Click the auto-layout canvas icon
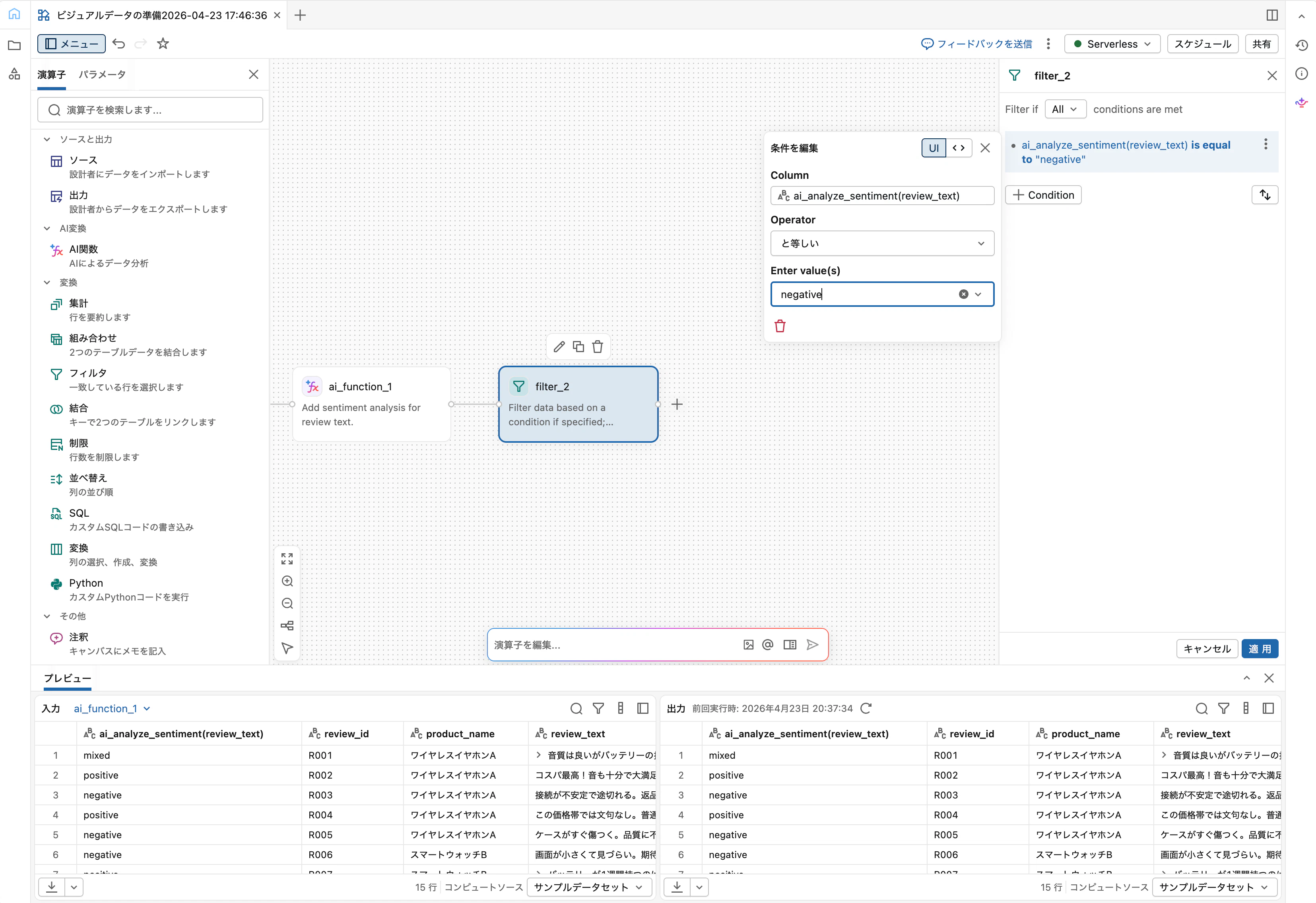 click(x=287, y=626)
